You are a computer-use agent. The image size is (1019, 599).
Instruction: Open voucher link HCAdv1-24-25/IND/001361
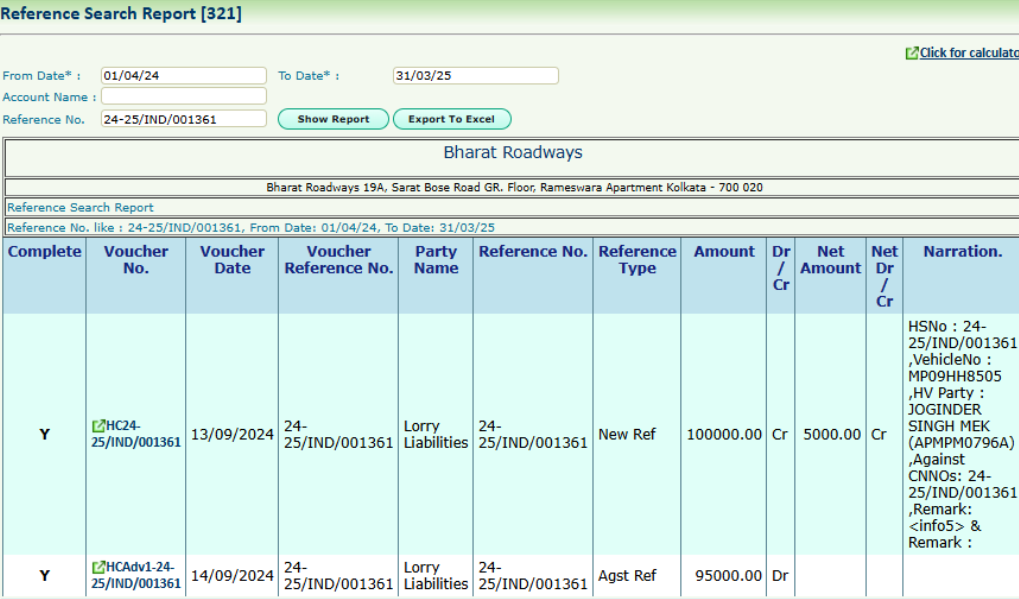pyautogui.click(x=136, y=575)
